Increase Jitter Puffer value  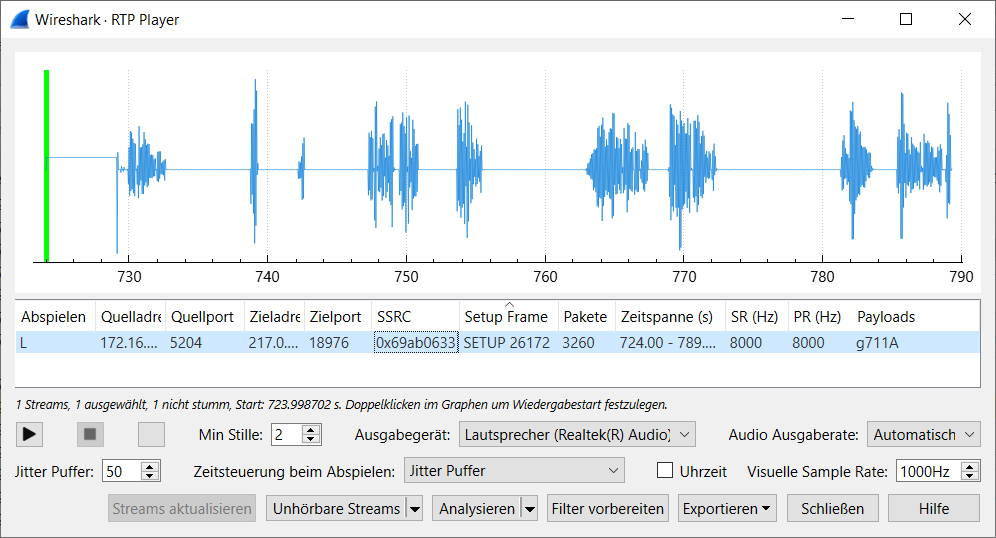pyautogui.click(x=149, y=467)
